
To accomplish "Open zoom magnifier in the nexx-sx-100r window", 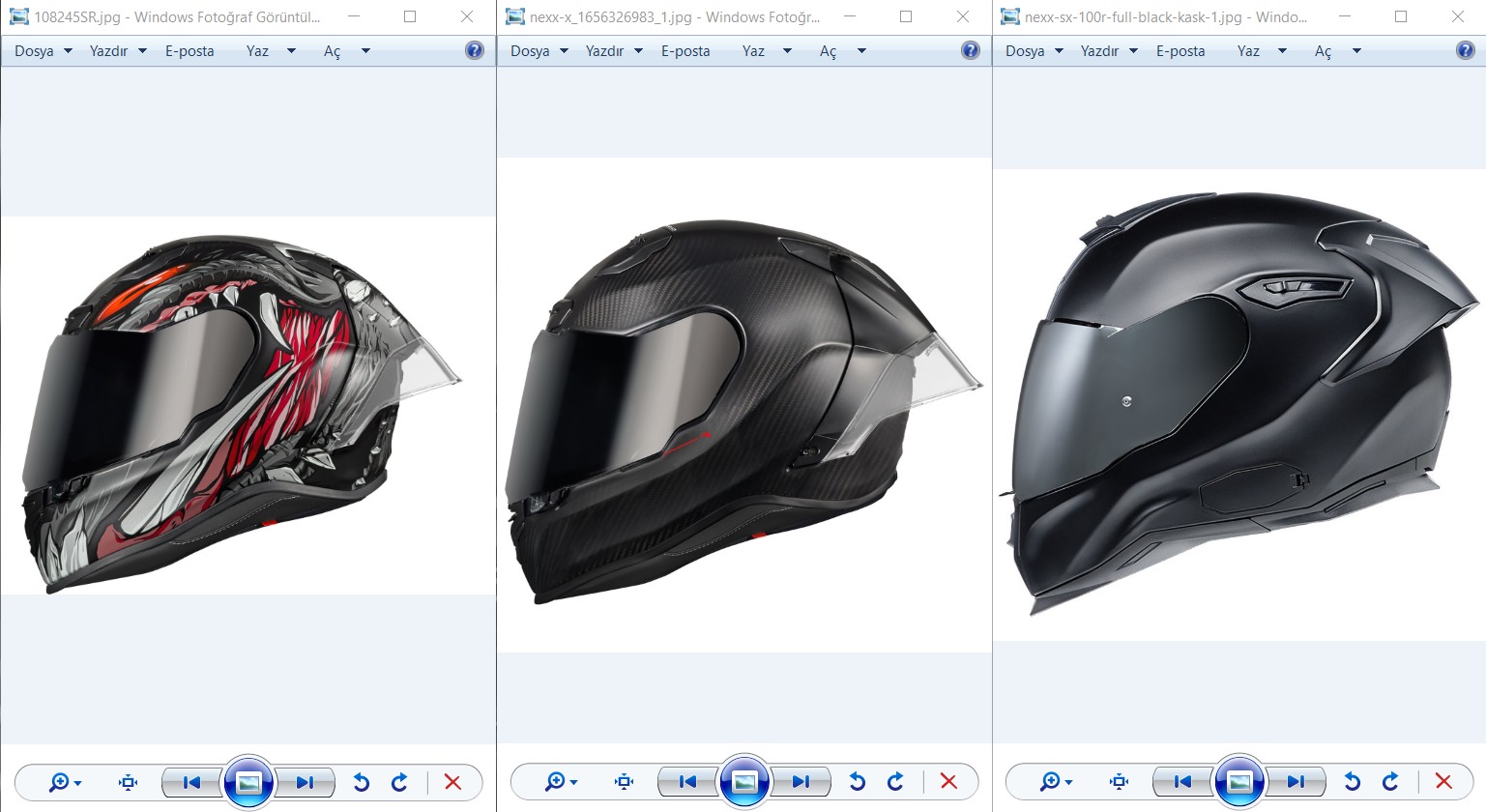I will (x=1056, y=782).
